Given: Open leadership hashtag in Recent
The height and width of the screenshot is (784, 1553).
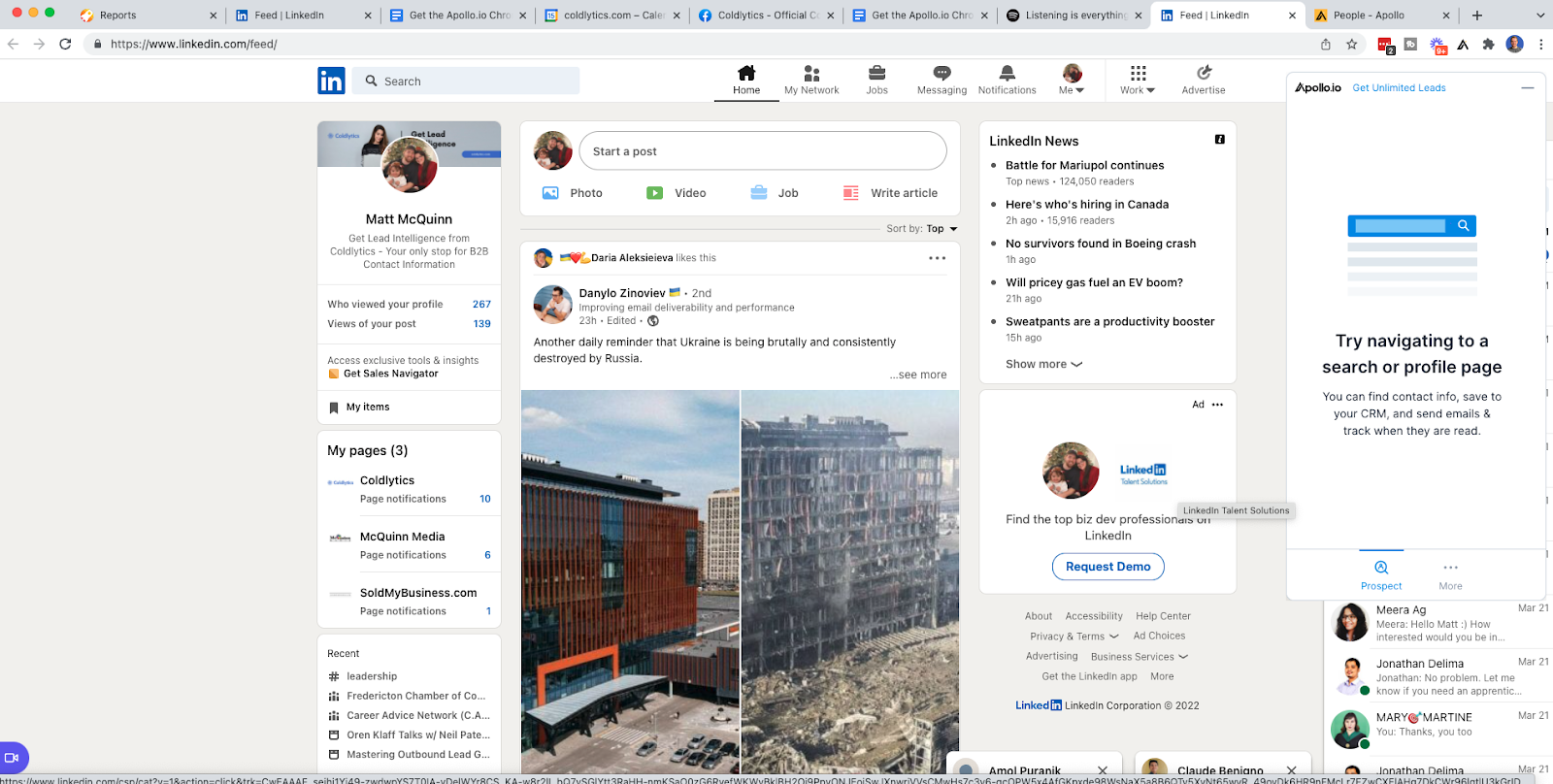Looking at the screenshot, I should (372, 676).
